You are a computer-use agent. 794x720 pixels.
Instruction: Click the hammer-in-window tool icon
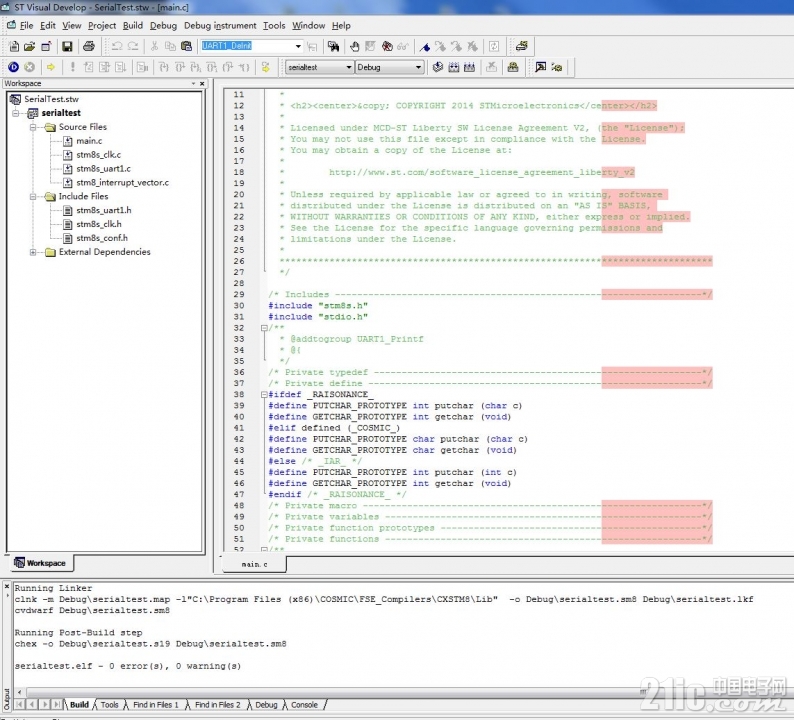(541, 67)
